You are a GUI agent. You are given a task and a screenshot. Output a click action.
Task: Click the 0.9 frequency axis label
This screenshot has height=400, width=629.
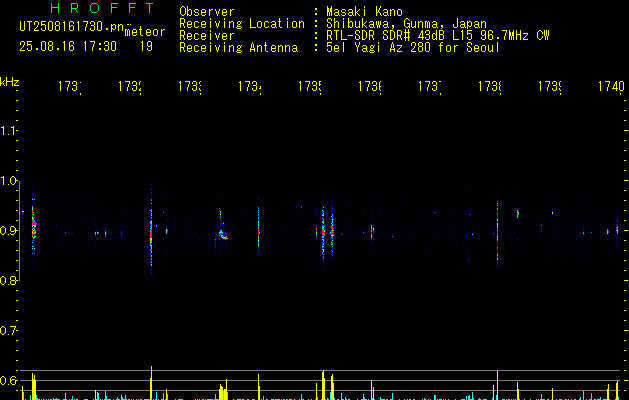[8, 231]
